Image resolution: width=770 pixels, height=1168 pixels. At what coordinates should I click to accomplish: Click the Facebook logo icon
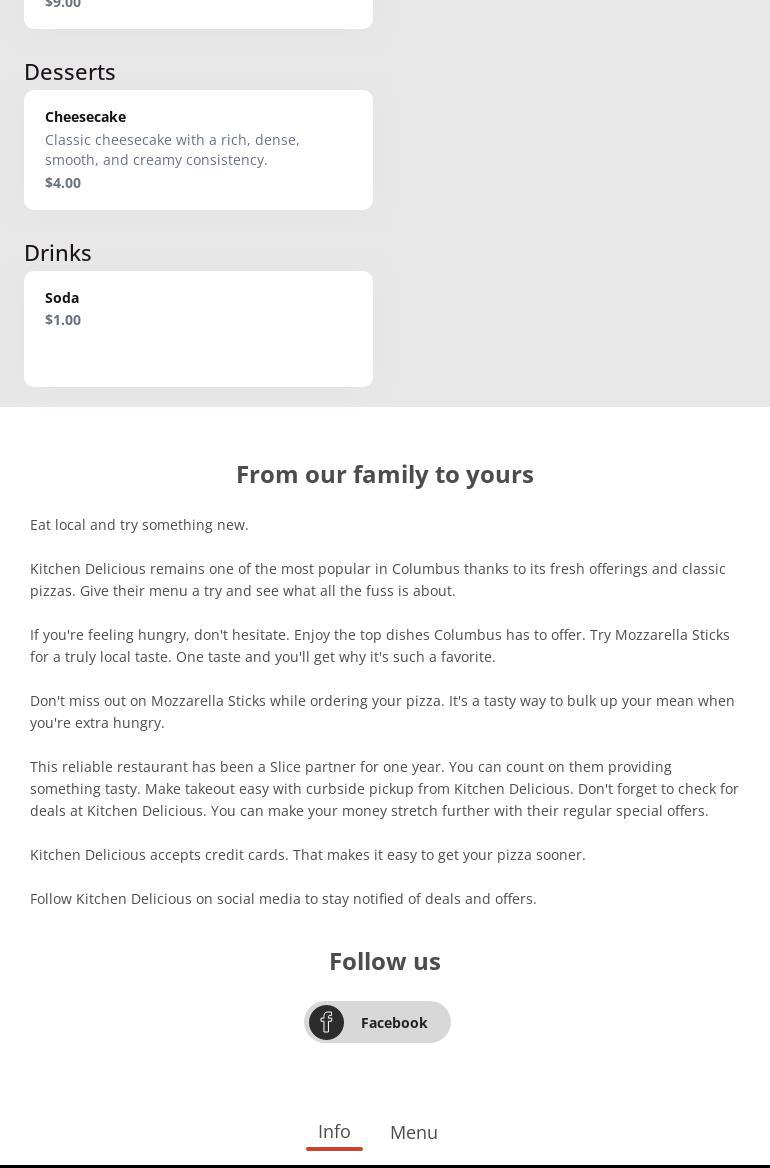326,1022
